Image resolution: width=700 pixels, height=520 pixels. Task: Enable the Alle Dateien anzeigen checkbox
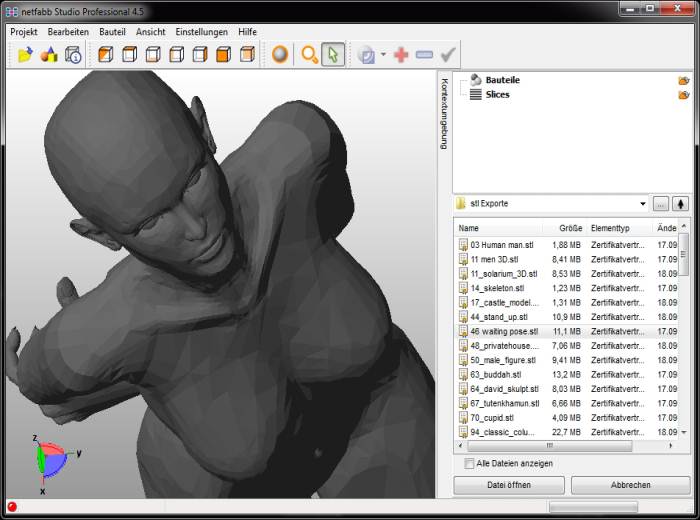pyautogui.click(x=470, y=464)
